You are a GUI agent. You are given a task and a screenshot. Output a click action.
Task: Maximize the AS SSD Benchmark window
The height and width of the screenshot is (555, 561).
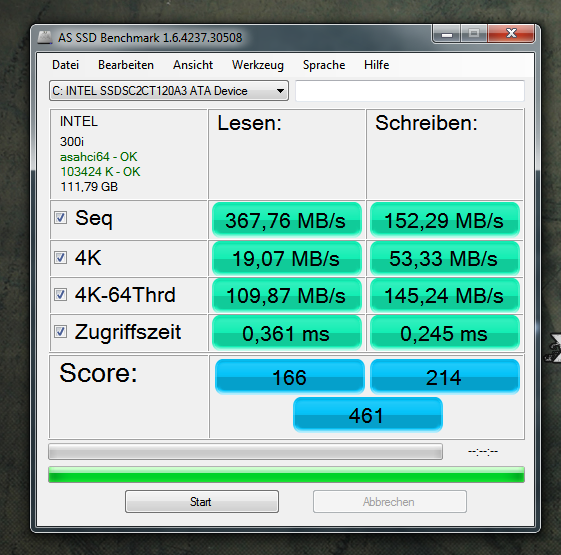pyautogui.click(x=474, y=34)
